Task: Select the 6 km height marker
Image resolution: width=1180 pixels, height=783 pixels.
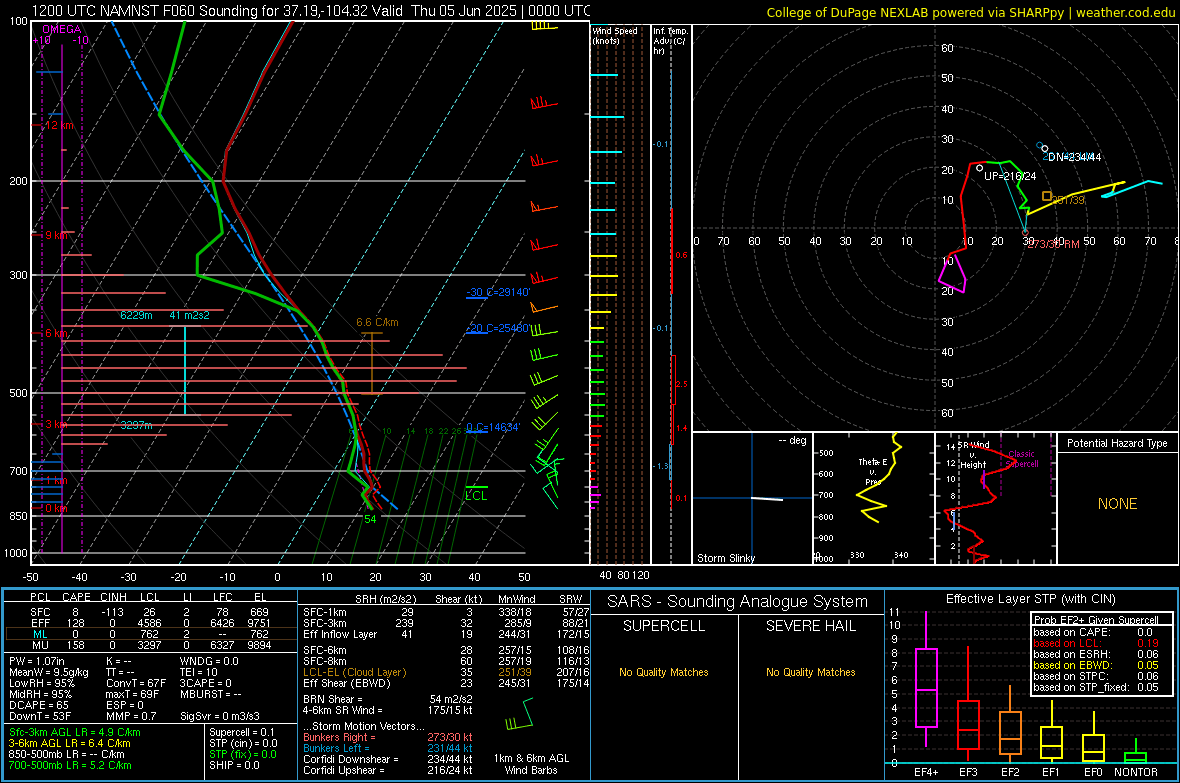Action: point(56,333)
